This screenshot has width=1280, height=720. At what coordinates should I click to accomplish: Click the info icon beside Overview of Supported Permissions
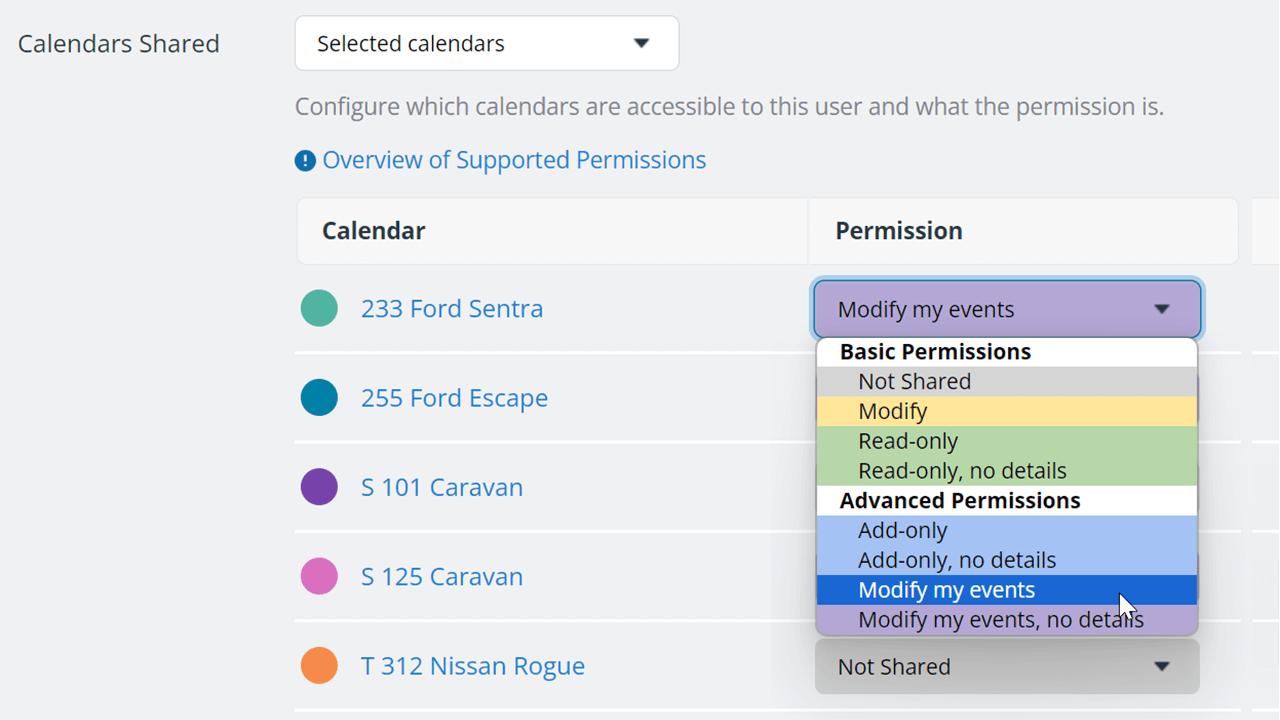click(x=305, y=161)
